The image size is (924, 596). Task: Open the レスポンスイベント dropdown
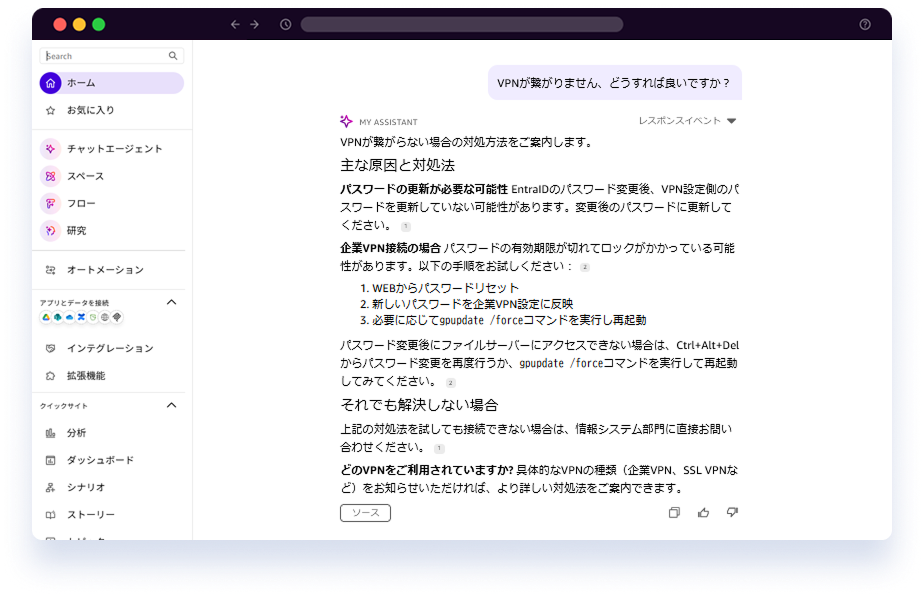tap(685, 120)
